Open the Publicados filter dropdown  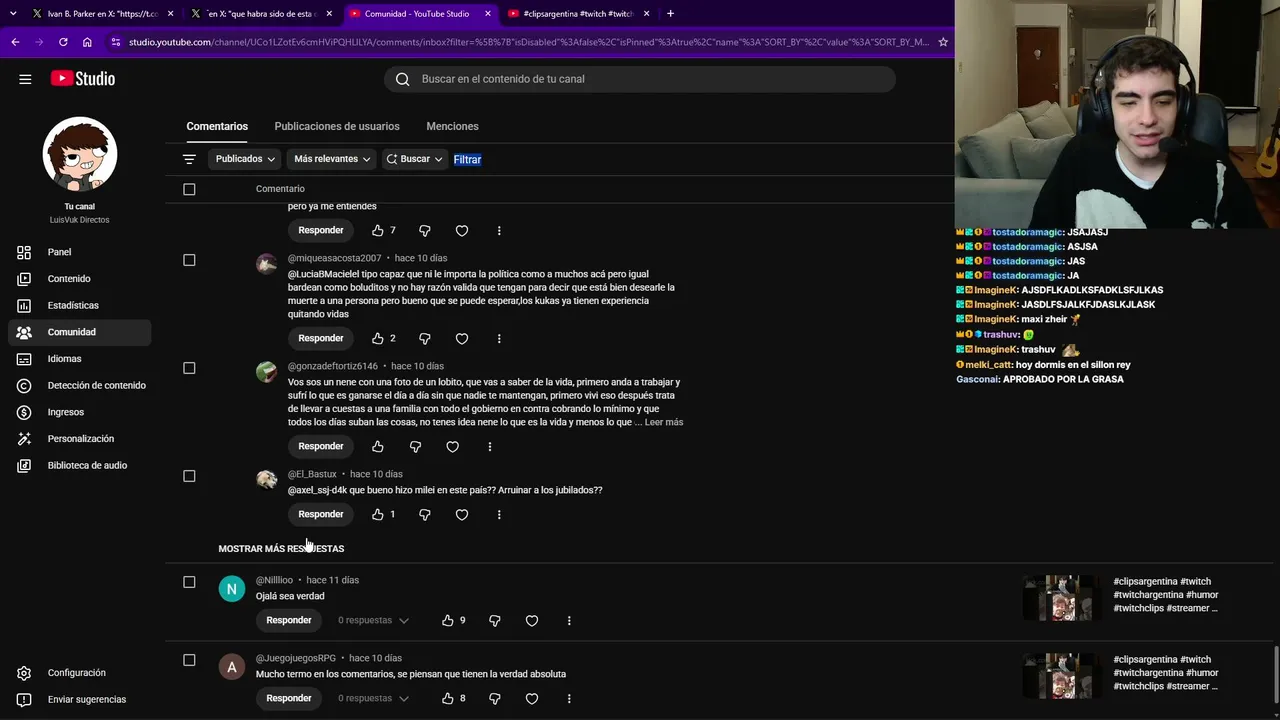[x=245, y=159]
